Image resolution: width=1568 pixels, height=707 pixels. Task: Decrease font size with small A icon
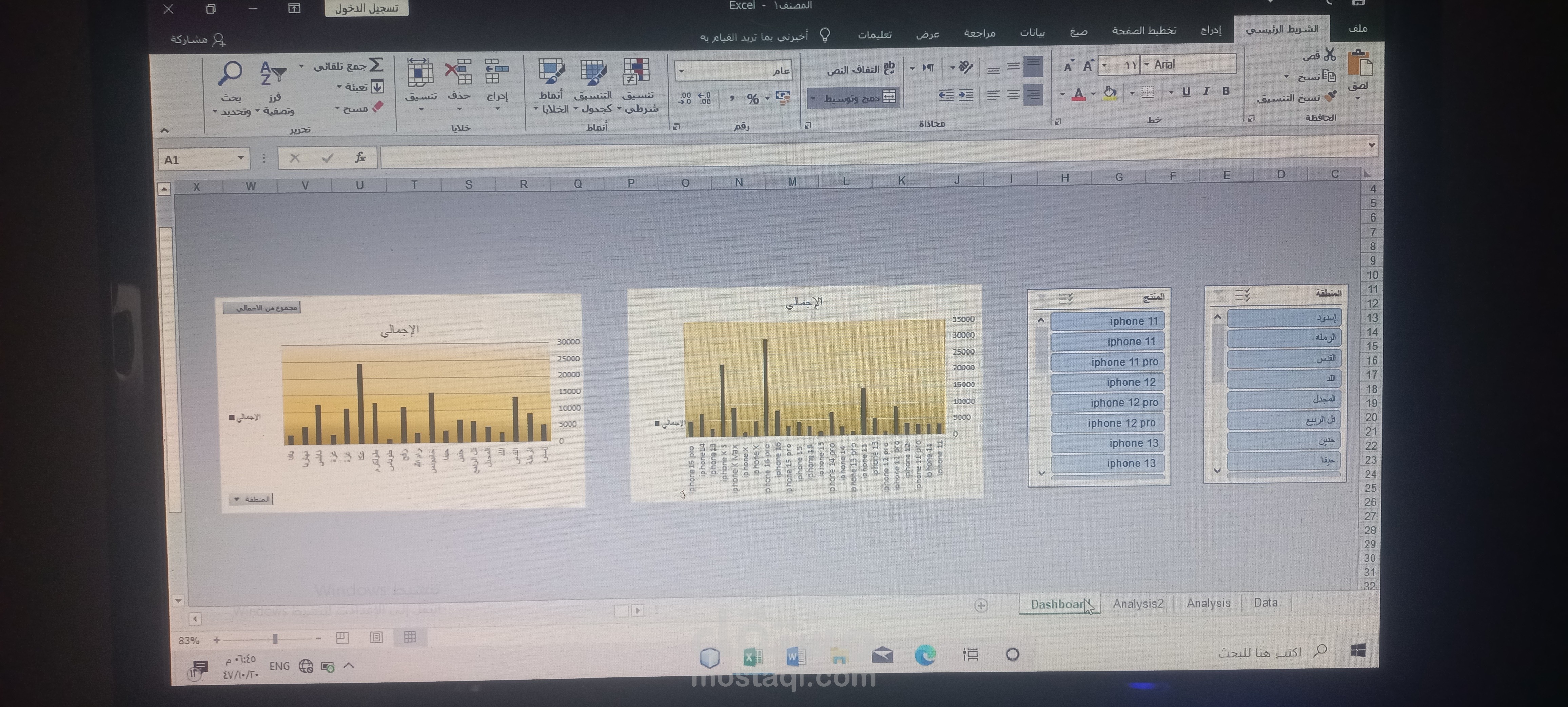pos(1068,66)
